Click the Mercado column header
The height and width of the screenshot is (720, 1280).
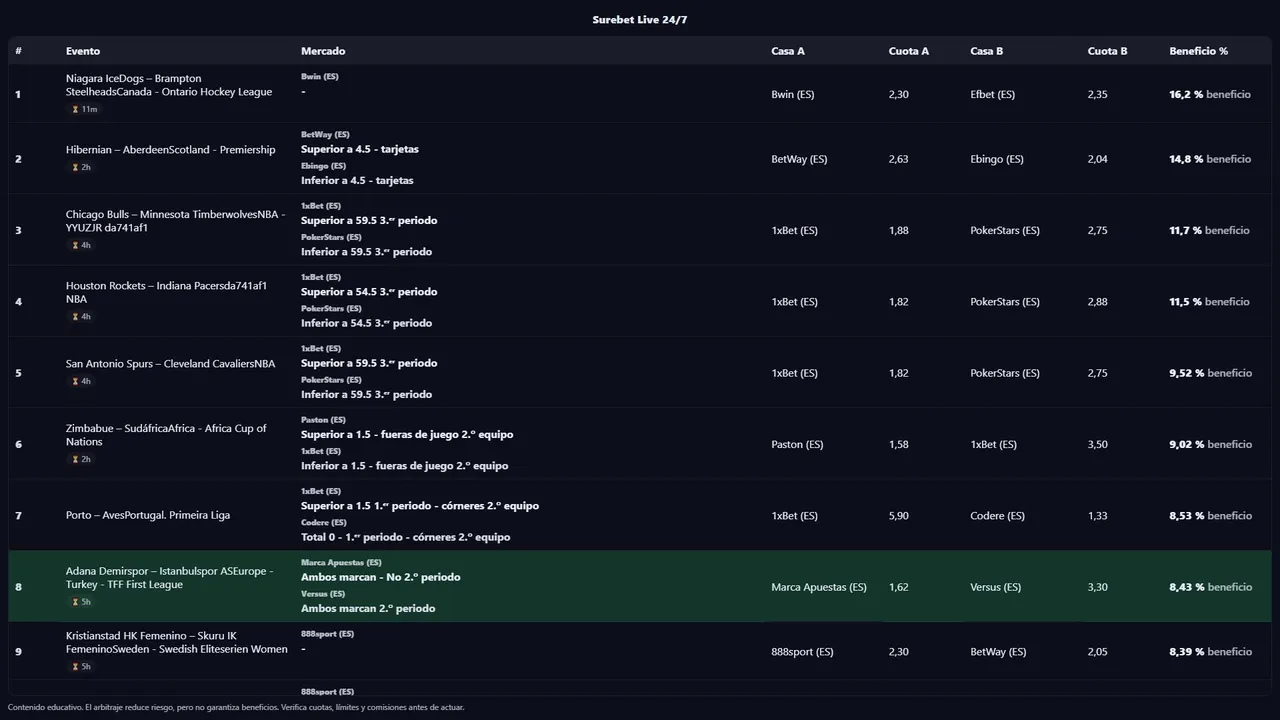323,51
